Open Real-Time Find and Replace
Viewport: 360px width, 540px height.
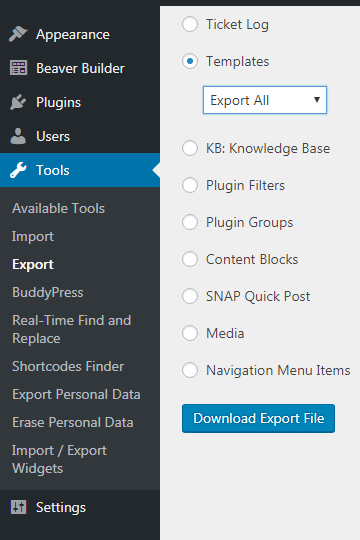[71, 329]
